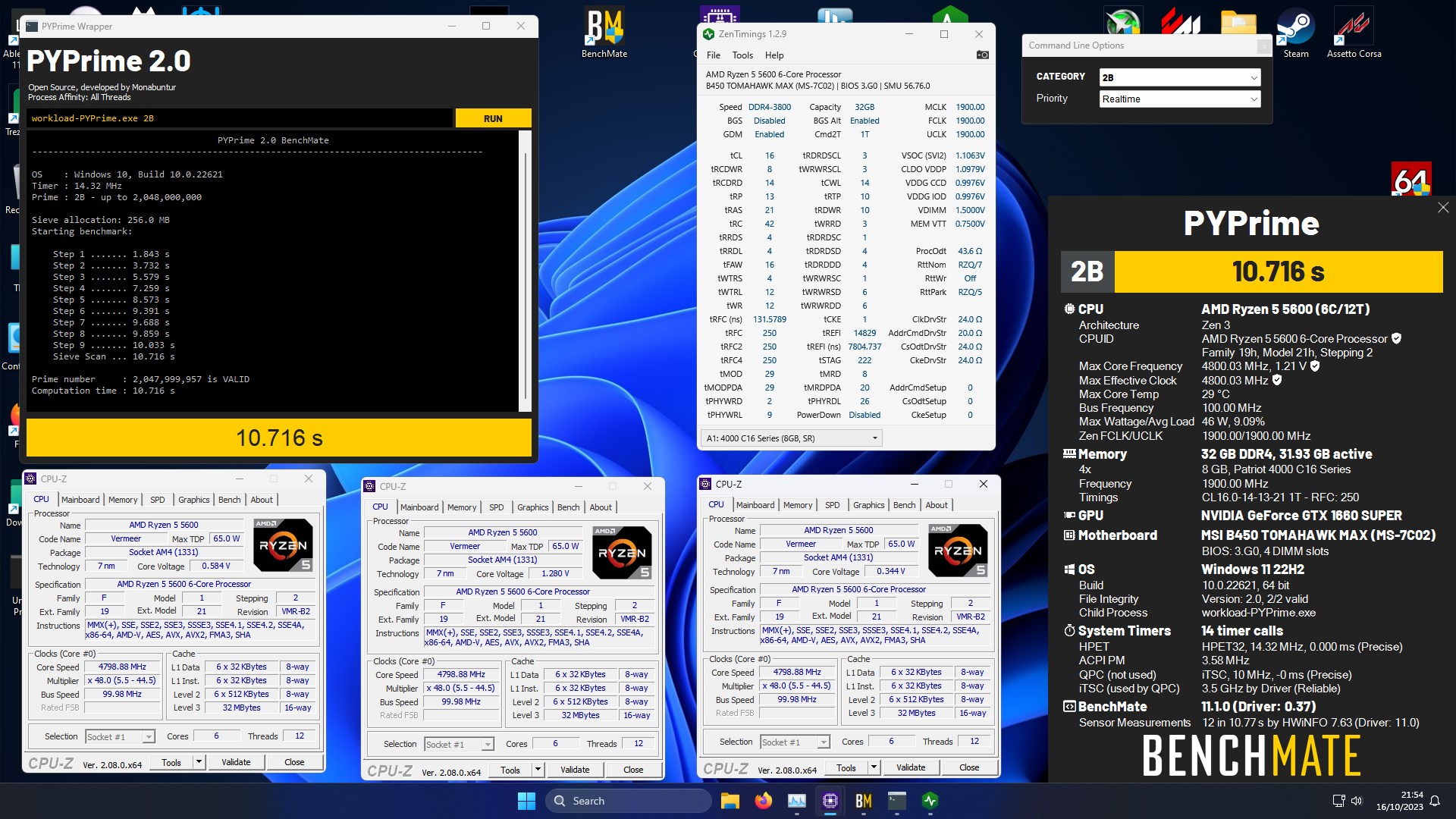Open the clock showing 21:54 16/10/2023

tap(1400, 801)
